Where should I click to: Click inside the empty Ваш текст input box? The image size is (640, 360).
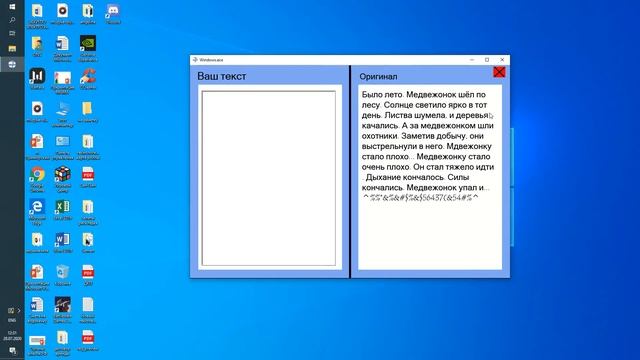point(269,178)
